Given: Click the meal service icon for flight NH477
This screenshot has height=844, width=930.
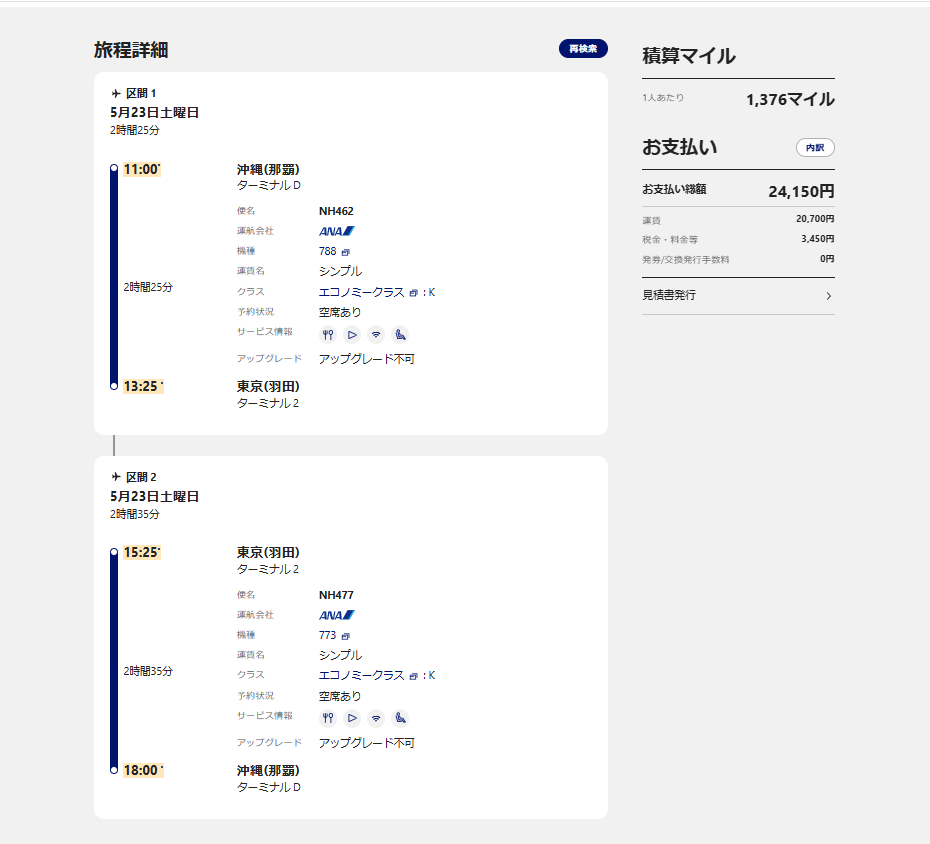Looking at the screenshot, I should (x=328, y=718).
